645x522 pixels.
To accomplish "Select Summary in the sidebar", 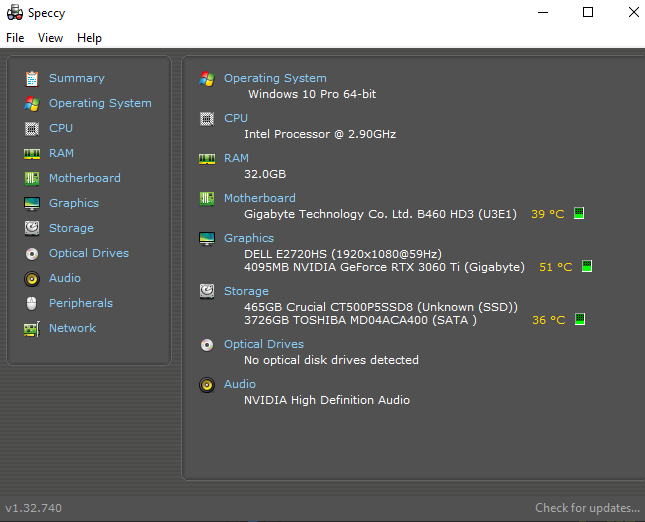I will tap(77, 78).
